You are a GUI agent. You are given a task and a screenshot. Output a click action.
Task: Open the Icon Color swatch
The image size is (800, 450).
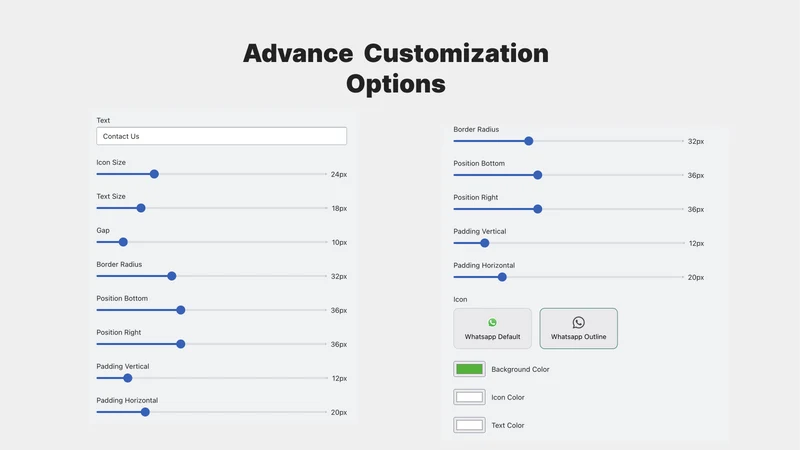pos(469,397)
